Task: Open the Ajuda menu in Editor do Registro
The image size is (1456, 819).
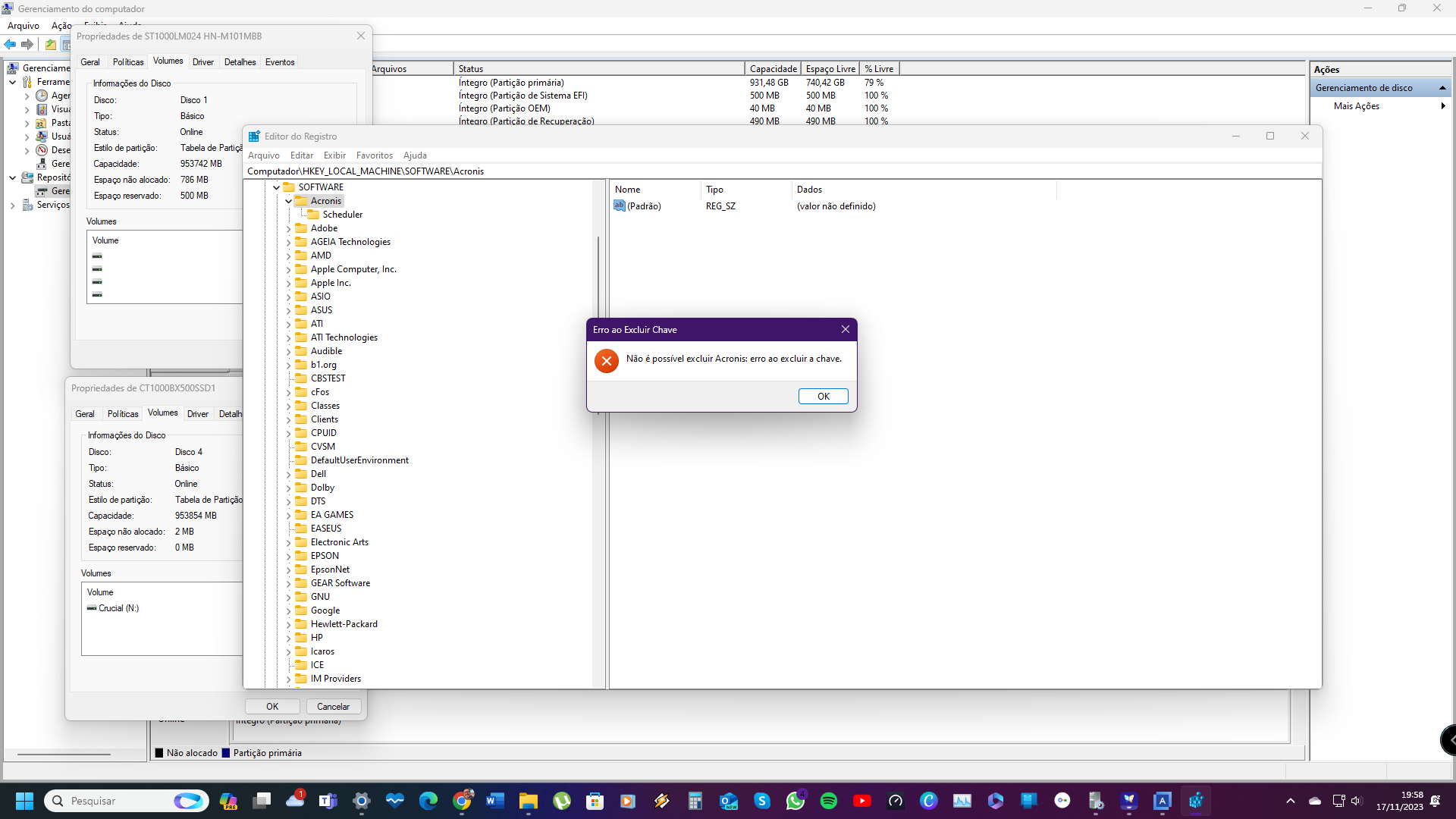Action: [x=415, y=155]
